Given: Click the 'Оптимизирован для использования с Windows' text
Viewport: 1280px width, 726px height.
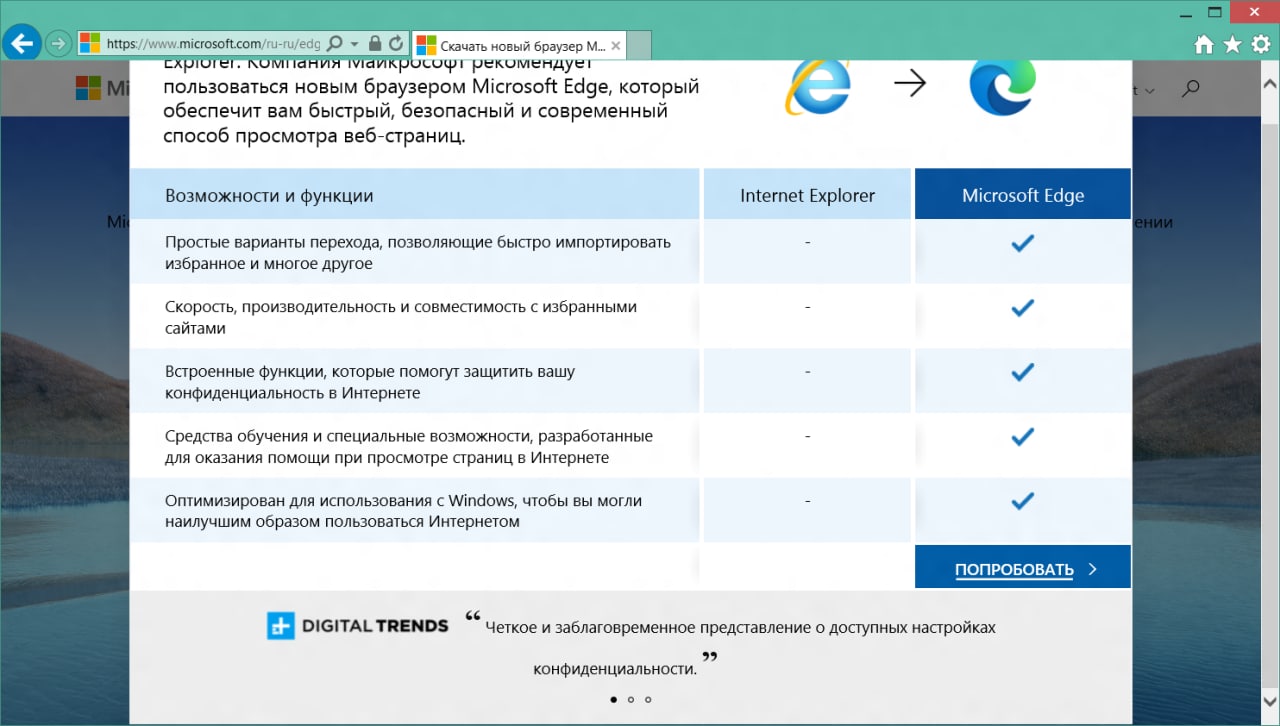Looking at the screenshot, I should (x=403, y=511).
